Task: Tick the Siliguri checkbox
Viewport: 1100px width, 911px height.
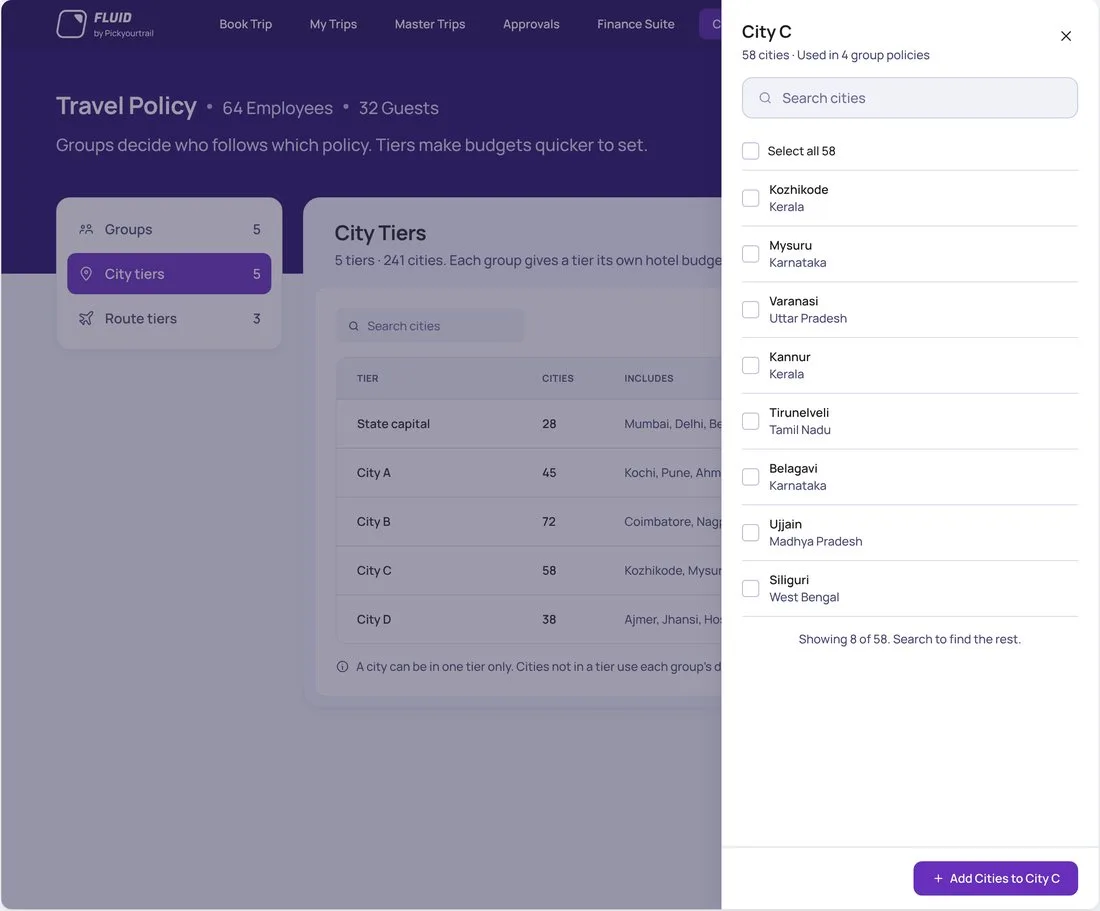Action: click(x=751, y=588)
